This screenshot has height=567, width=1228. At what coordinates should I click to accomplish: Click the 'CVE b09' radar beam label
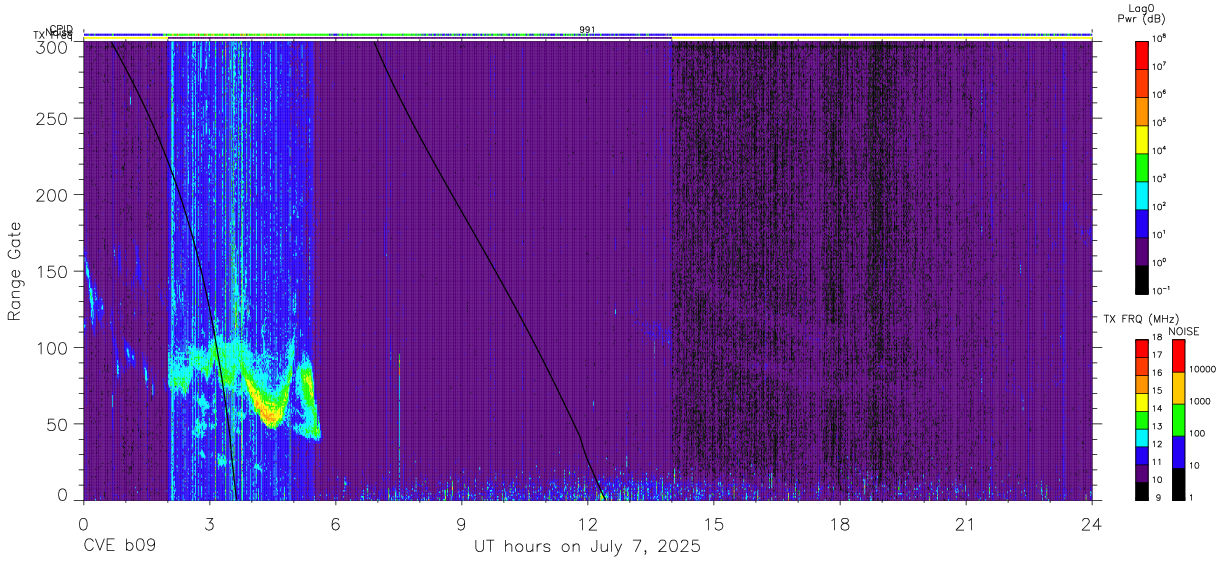(119, 547)
